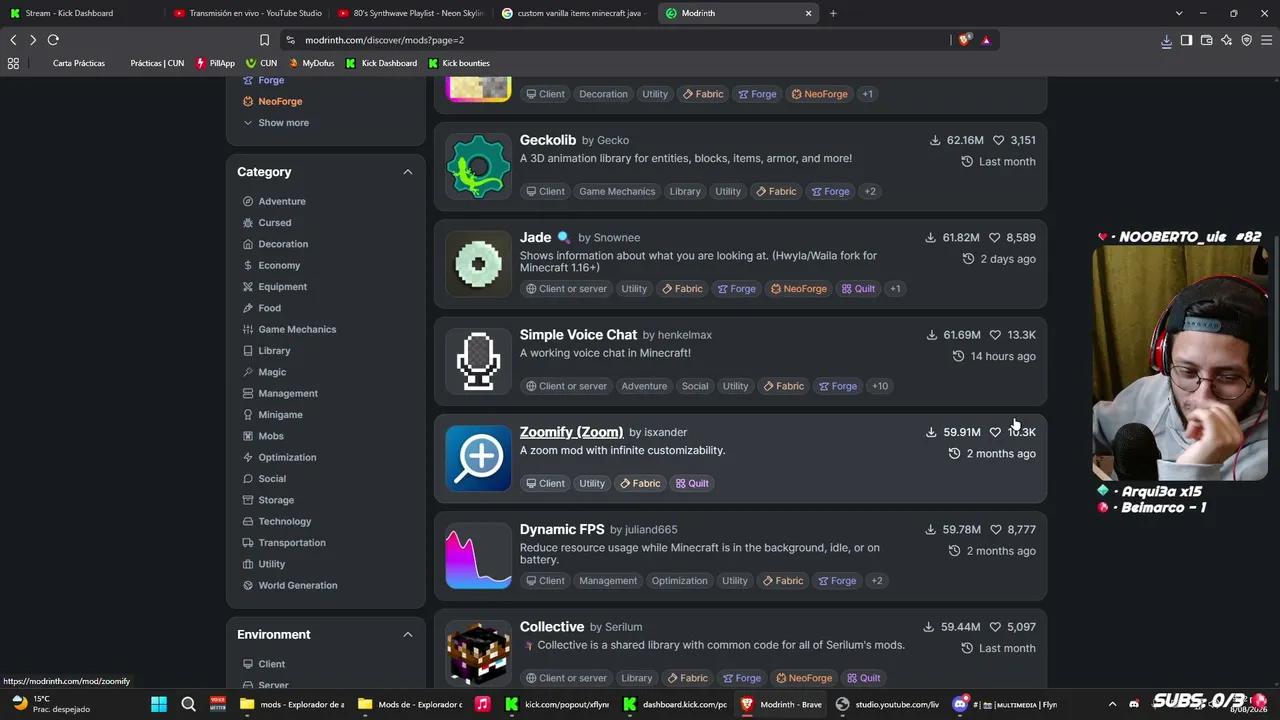
Task: Expand the loader list with Show more
Action: pyautogui.click(x=276, y=123)
